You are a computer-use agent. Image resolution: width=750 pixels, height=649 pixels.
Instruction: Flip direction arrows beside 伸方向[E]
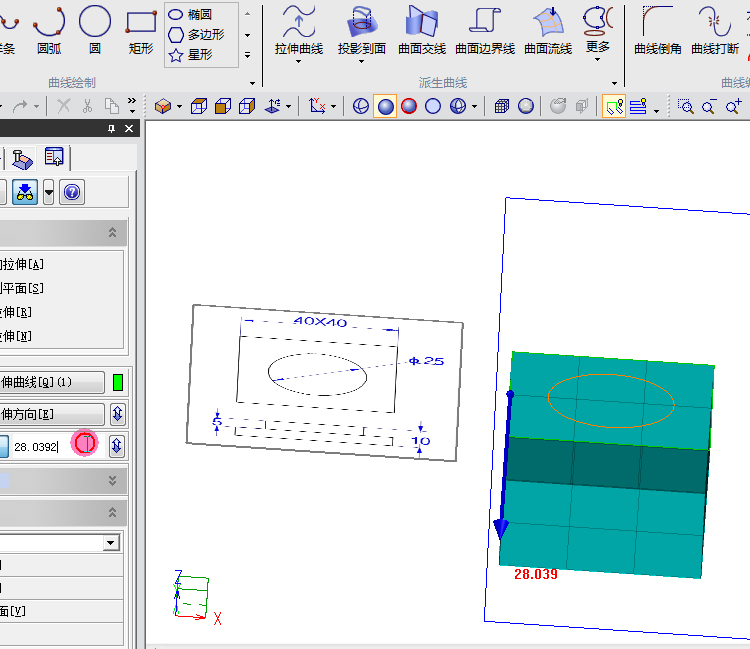click(117, 414)
